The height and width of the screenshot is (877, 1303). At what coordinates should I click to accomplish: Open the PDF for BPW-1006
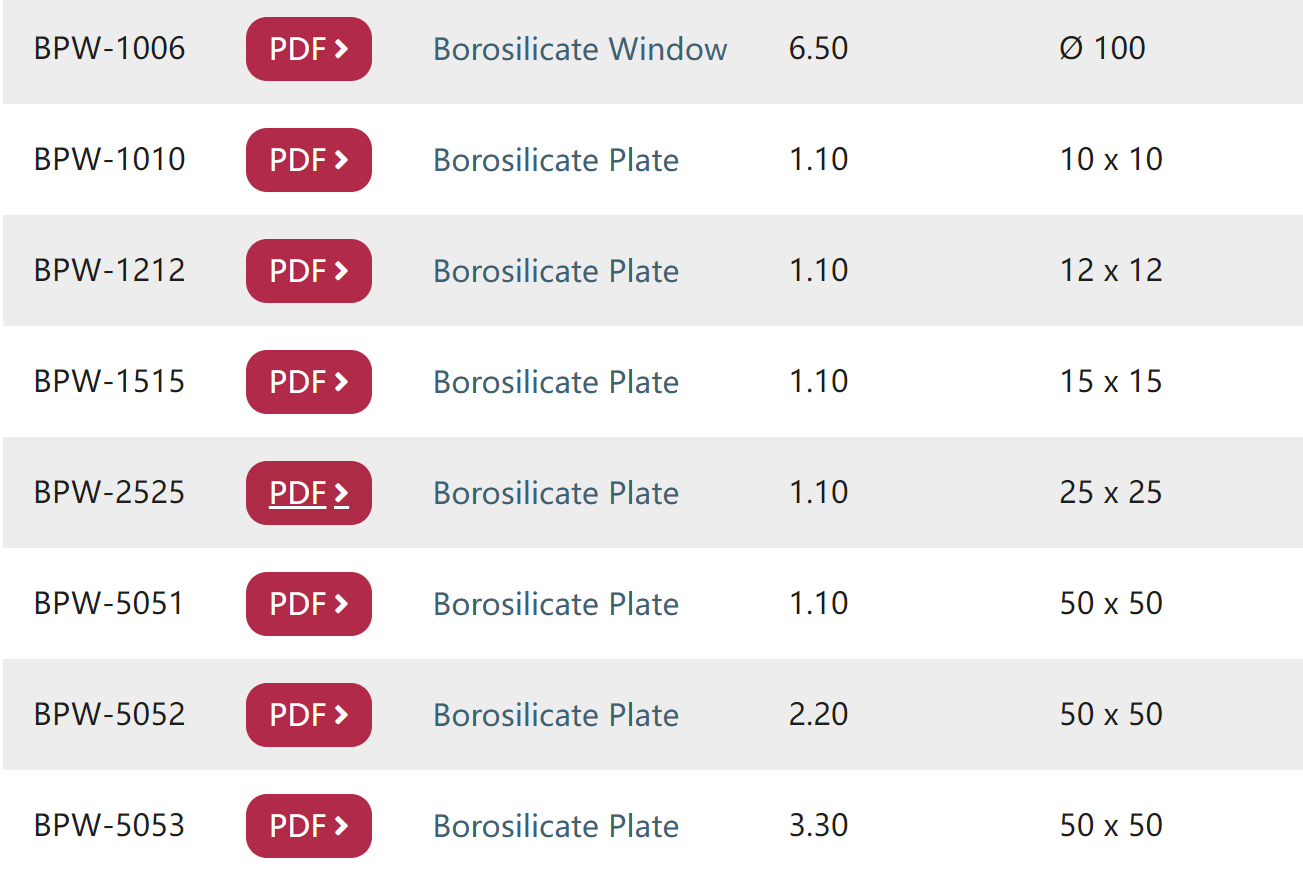click(x=309, y=49)
